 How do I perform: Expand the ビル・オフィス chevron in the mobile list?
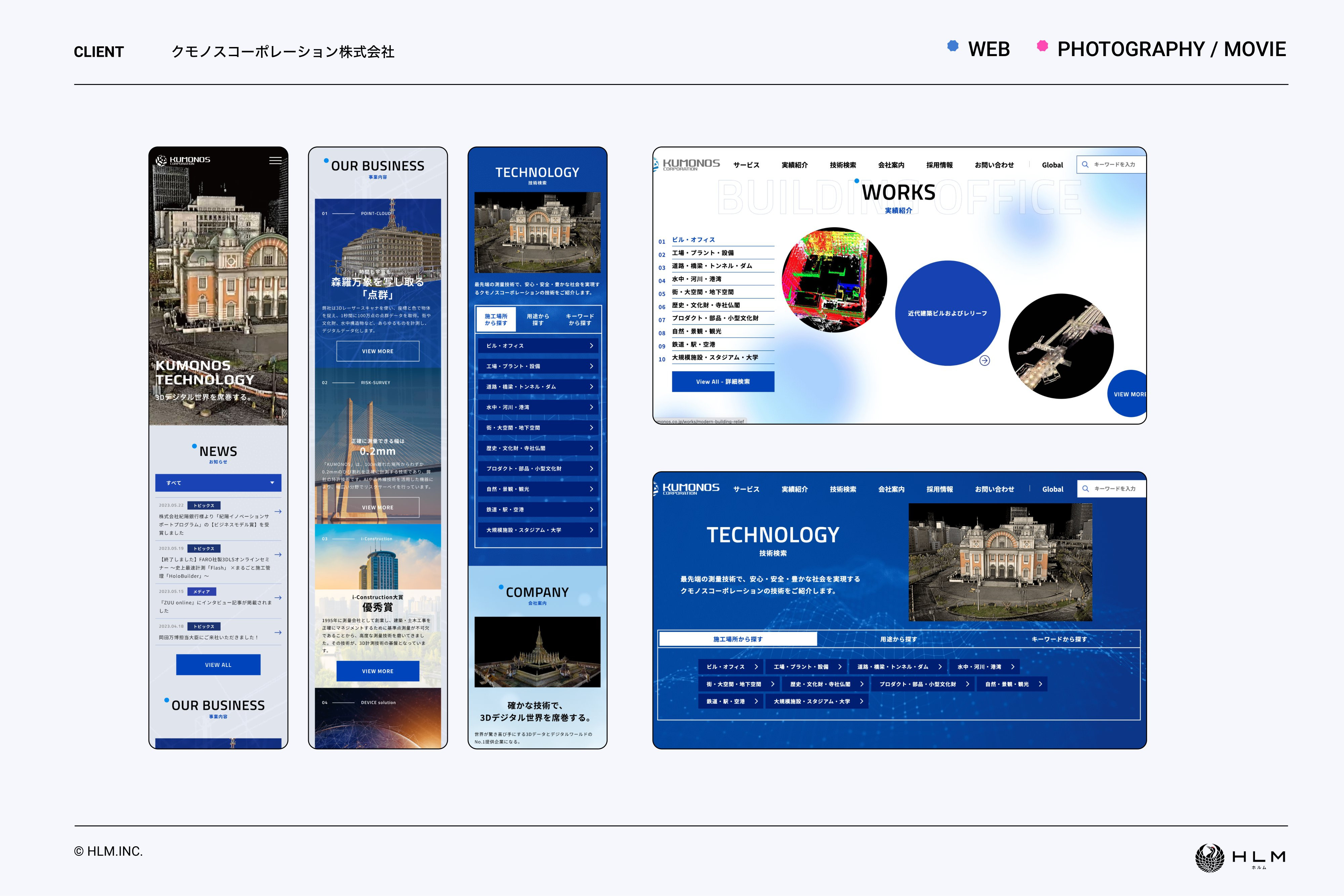click(x=591, y=346)
